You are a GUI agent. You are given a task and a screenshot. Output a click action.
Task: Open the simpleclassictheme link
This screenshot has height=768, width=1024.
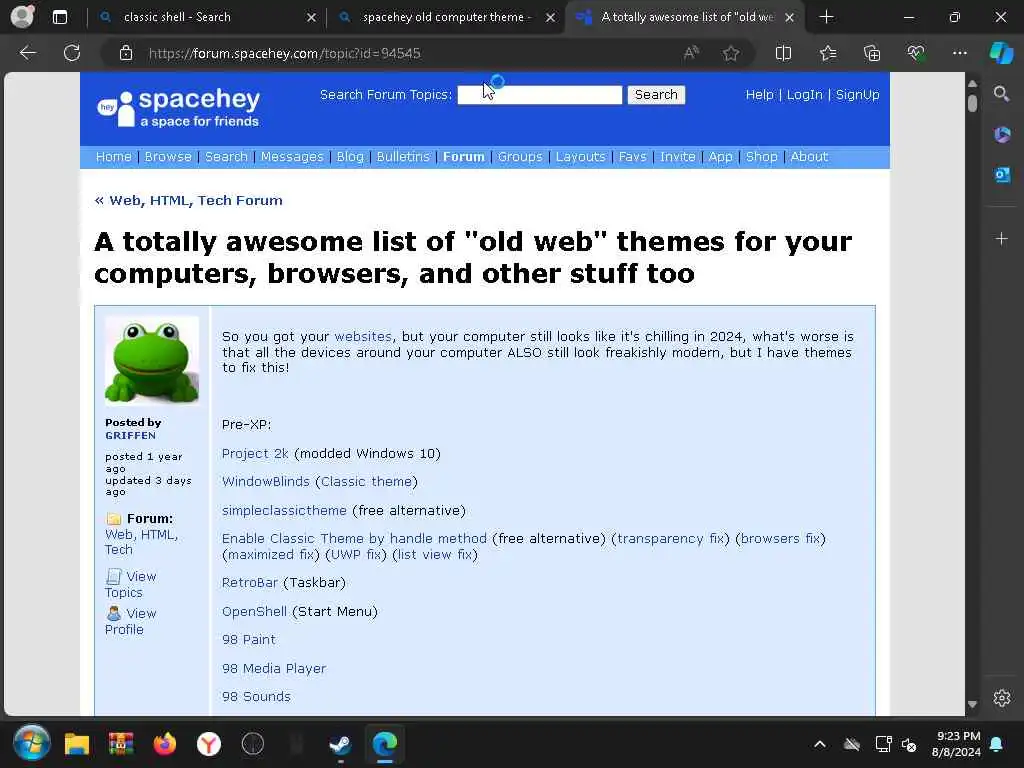point(284,511)
